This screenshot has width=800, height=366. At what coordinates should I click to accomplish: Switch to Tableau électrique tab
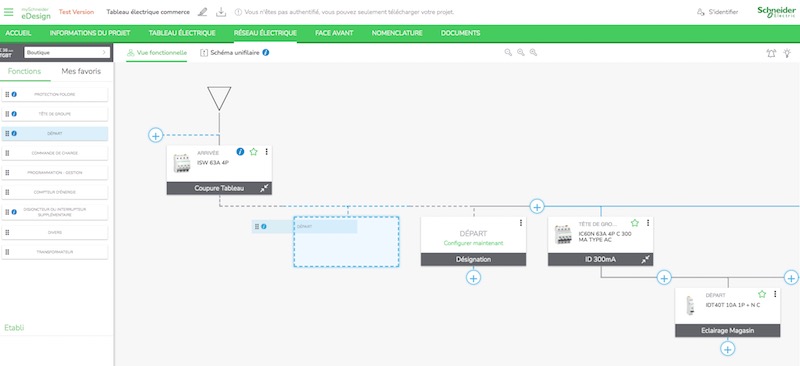point(182,33)
